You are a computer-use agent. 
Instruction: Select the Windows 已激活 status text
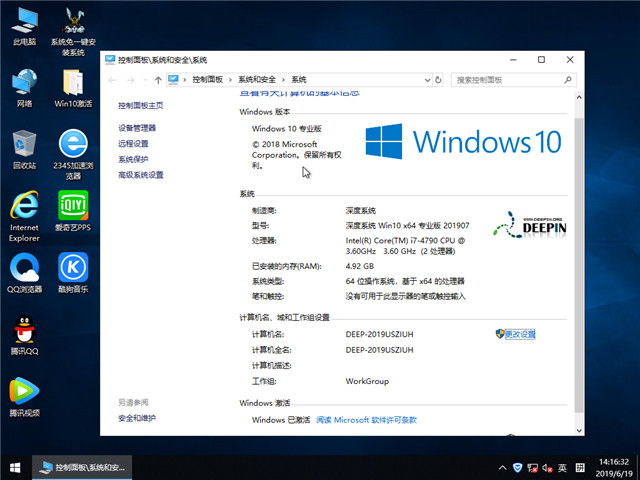tap(281, 420)
